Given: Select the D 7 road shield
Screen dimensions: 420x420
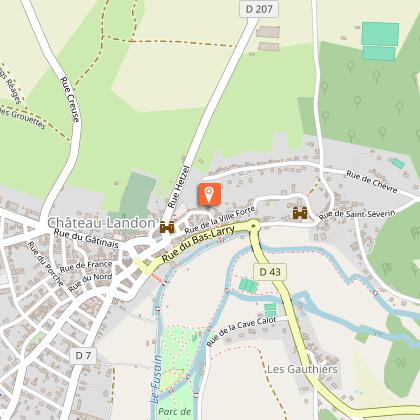Looking at the screenshot, I should [x=83, y=356].
